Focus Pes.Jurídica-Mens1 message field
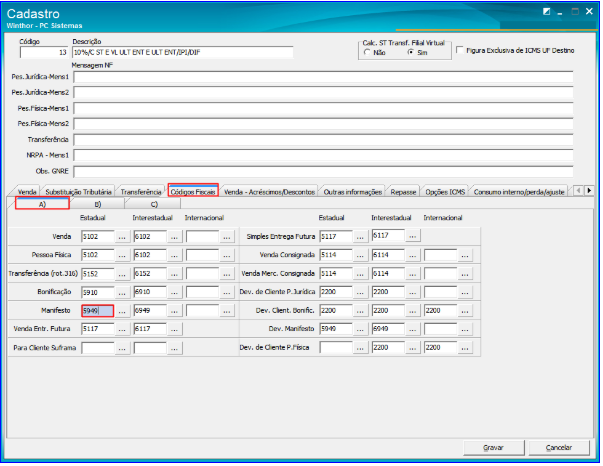 tap(323, 77)
